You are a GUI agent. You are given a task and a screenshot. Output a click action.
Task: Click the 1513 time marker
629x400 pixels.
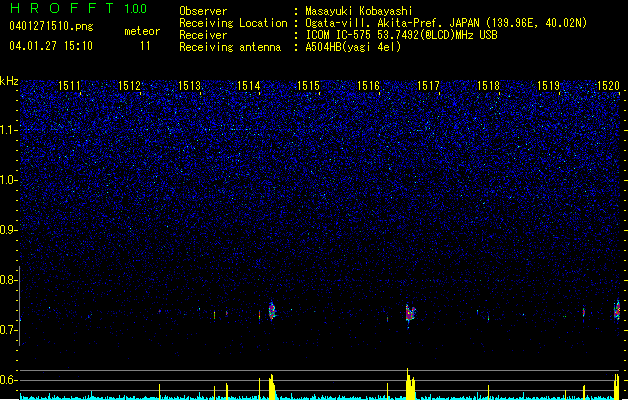(x=189, y=86)
